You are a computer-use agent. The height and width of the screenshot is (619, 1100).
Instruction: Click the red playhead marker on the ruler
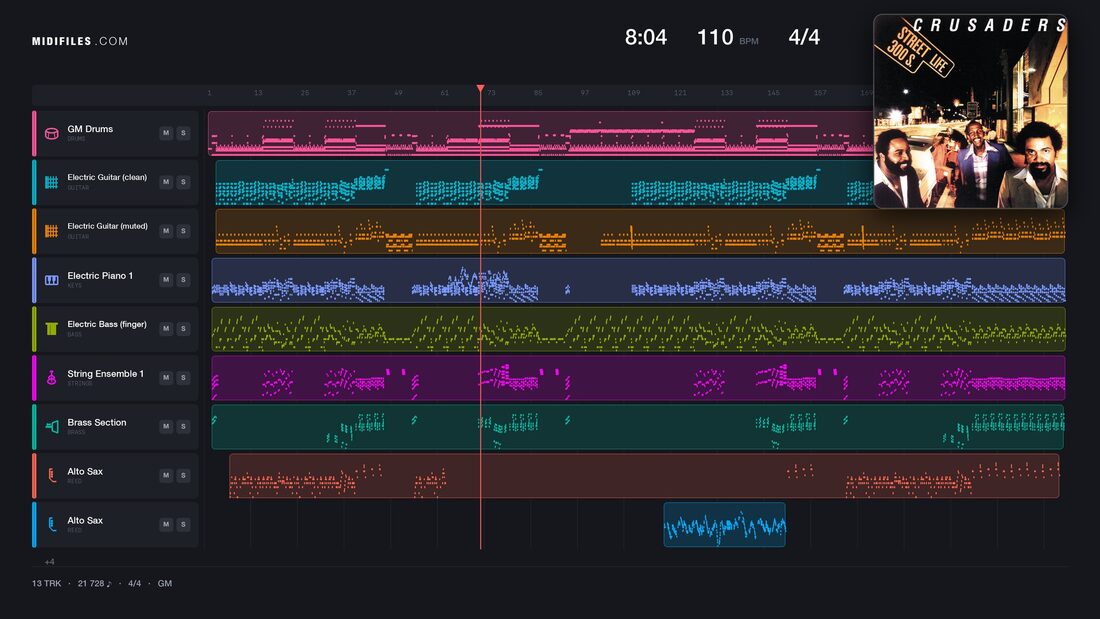481,88
